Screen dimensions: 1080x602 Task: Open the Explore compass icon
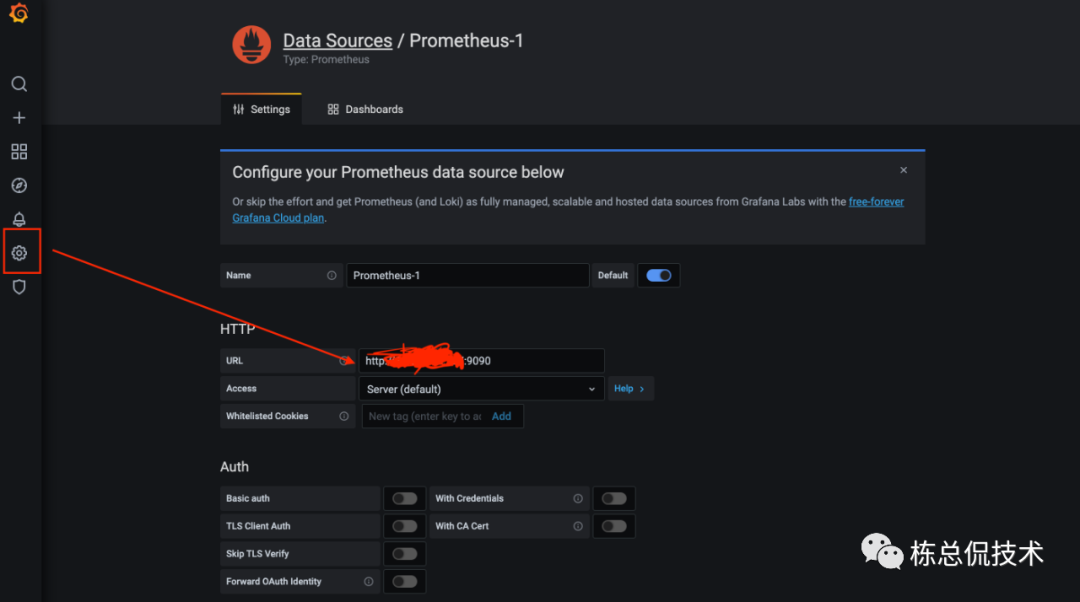pos(19,185)
